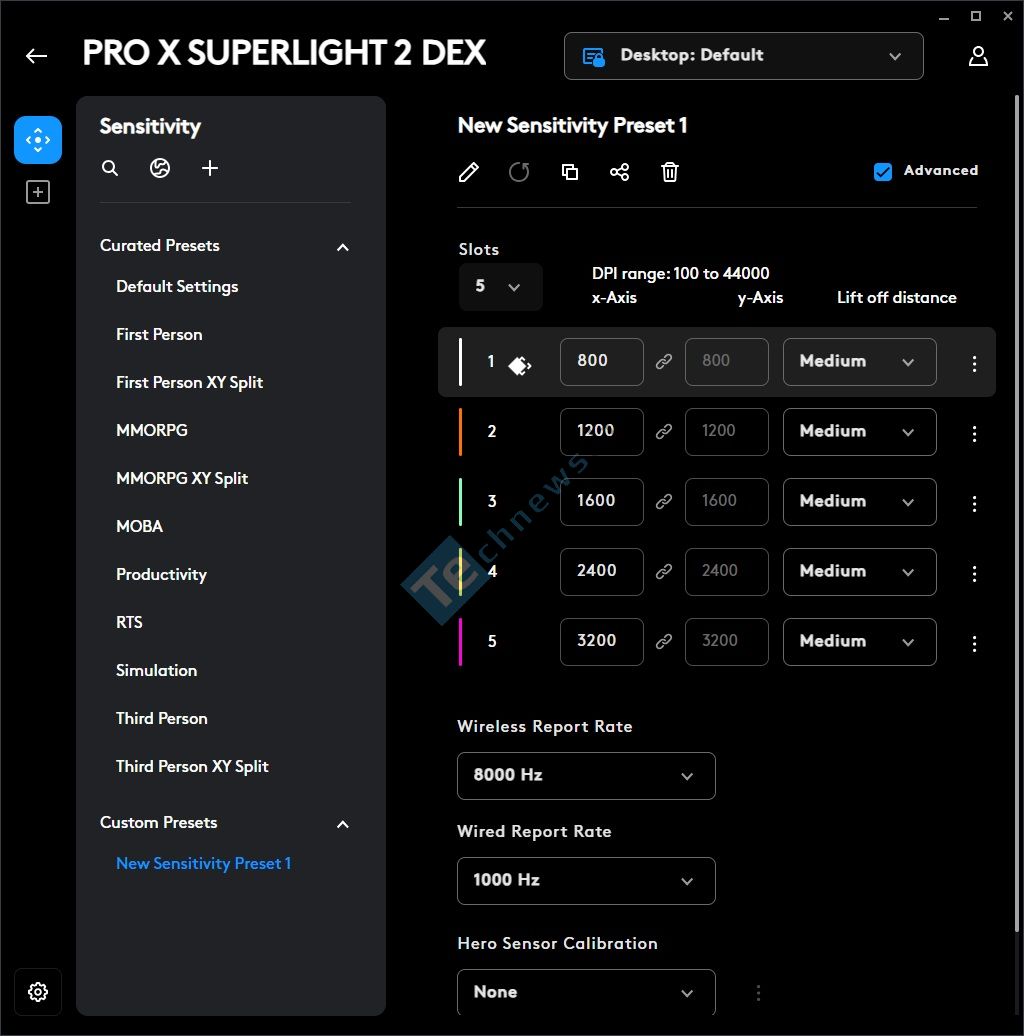Image resolution: width=1024 pixels, height=1036 pixels.
Task: Uncheck the Advanced checkbox
Action: 883,172
